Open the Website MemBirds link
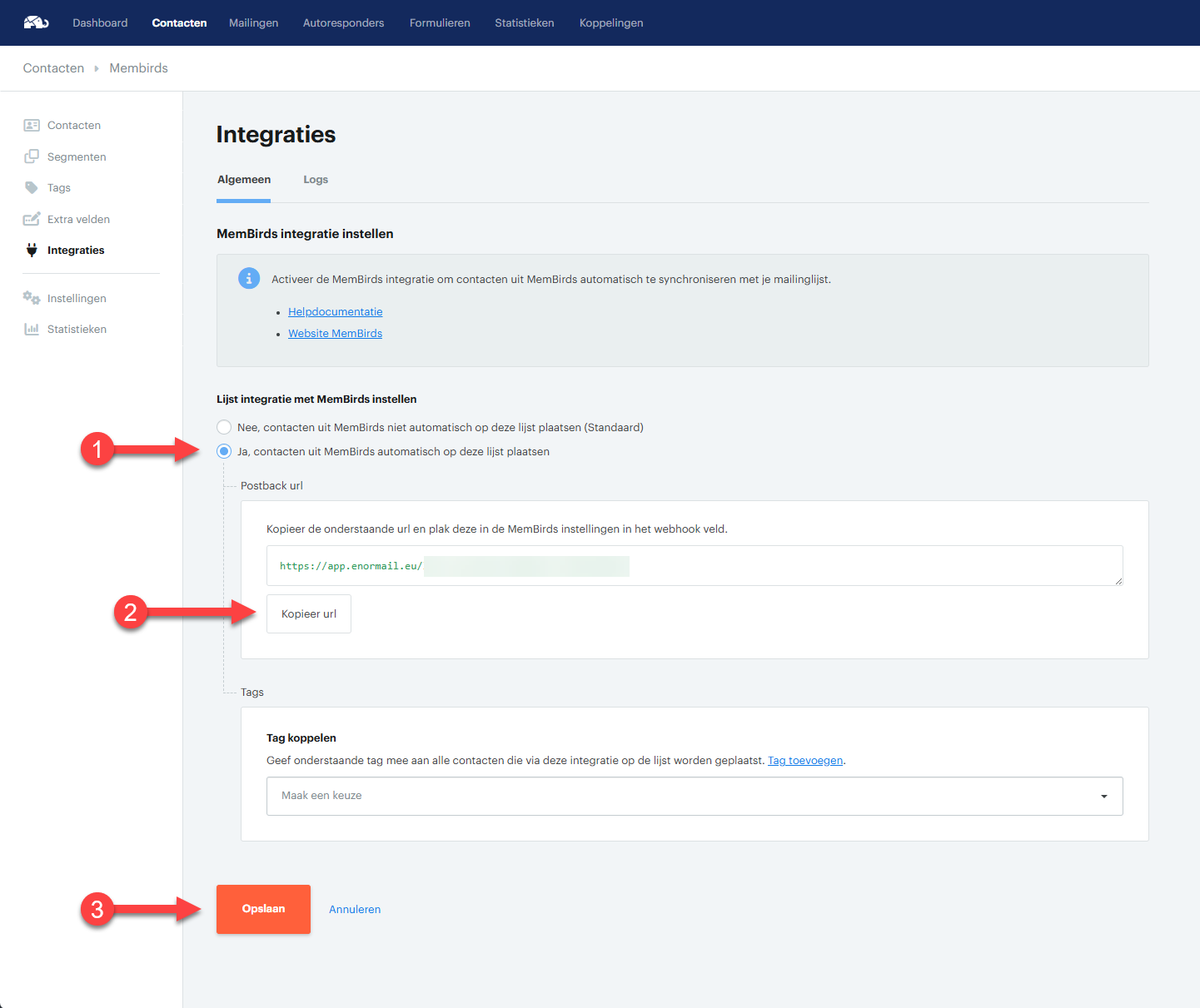The height and width of the screenshot is (1008, 1200). pyautogui.click(x=336, y=333)
